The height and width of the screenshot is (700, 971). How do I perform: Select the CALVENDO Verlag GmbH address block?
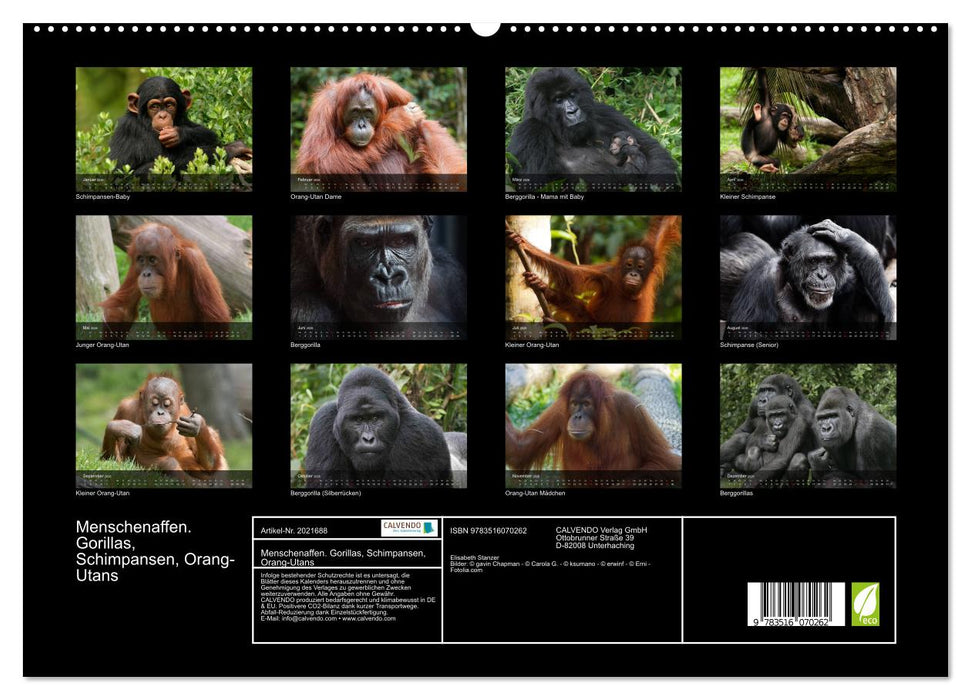(x=600, y=535)
